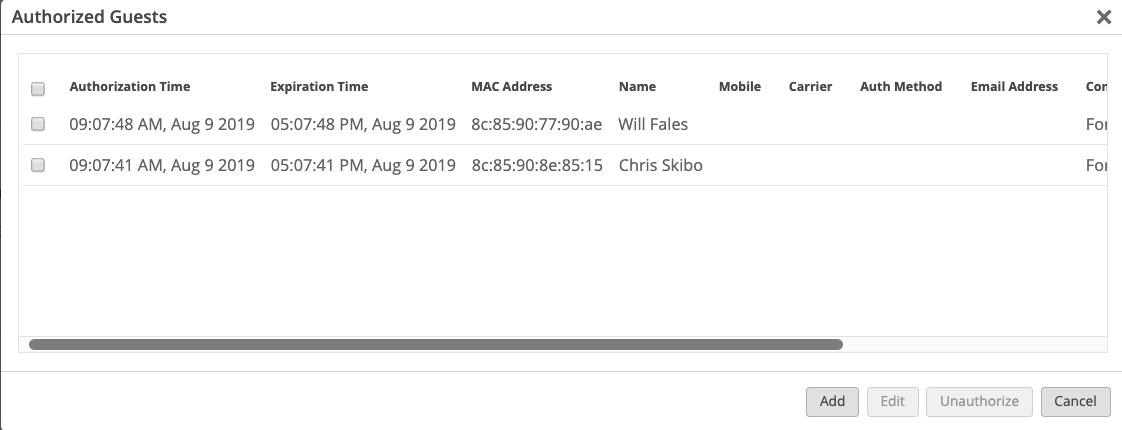Select the Chris Skibo name cell
1122x430 pixels.
coord(660,166)
